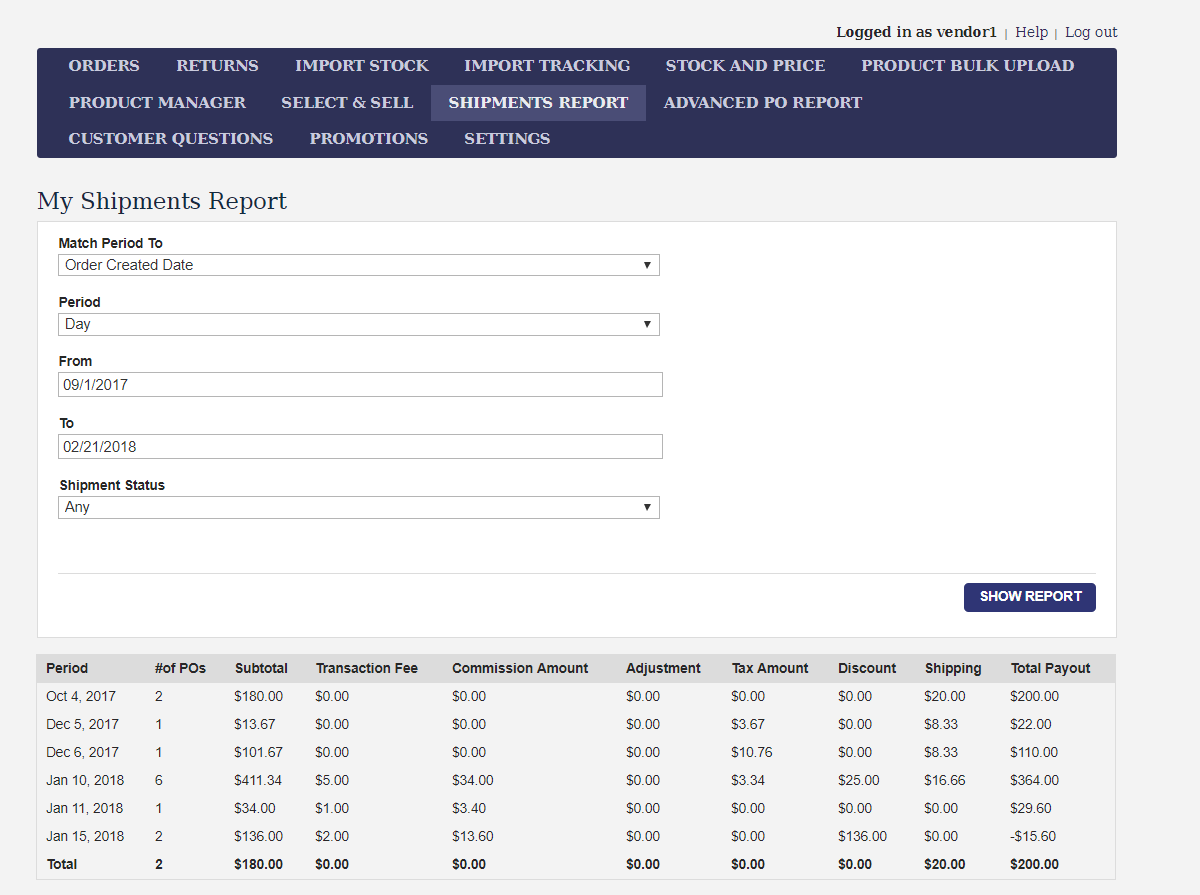The height and width of the screenshot is (895, 1200).
Task: Click the Commission Amount column header
Action: [x=520, y=668]
